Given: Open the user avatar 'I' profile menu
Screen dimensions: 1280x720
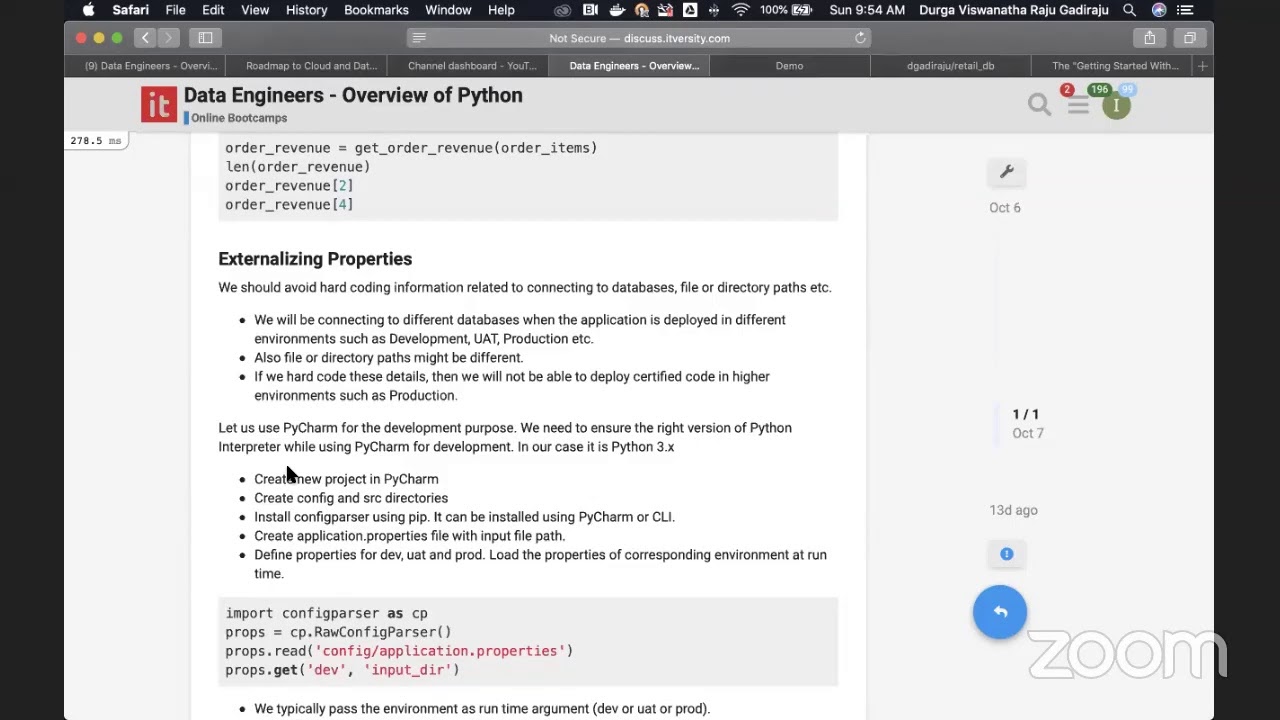Looking at the screenshot, I should pyautogui.click(x=1116, y=106).
